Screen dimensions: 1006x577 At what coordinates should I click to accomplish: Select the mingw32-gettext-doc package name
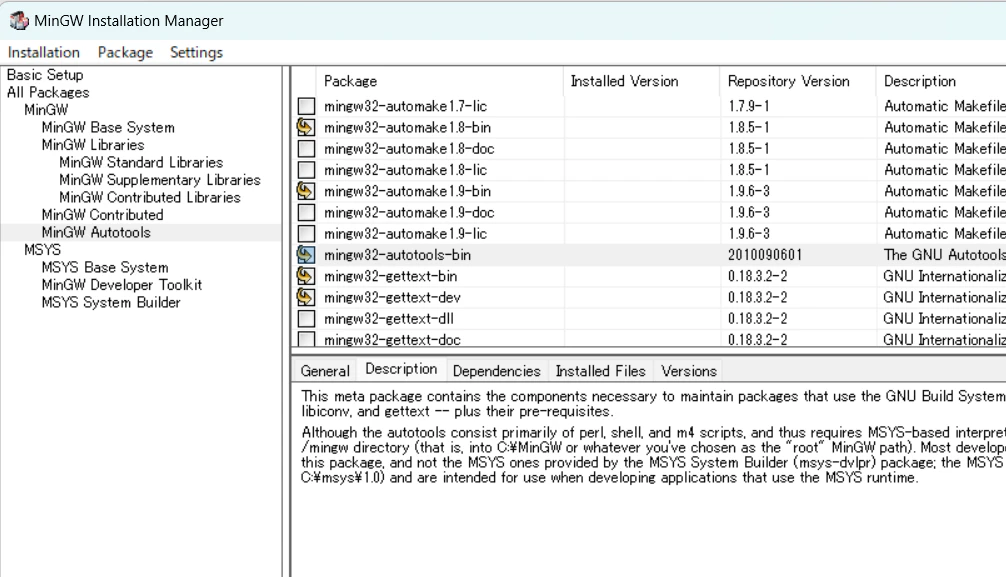click(x=393, y=340)
